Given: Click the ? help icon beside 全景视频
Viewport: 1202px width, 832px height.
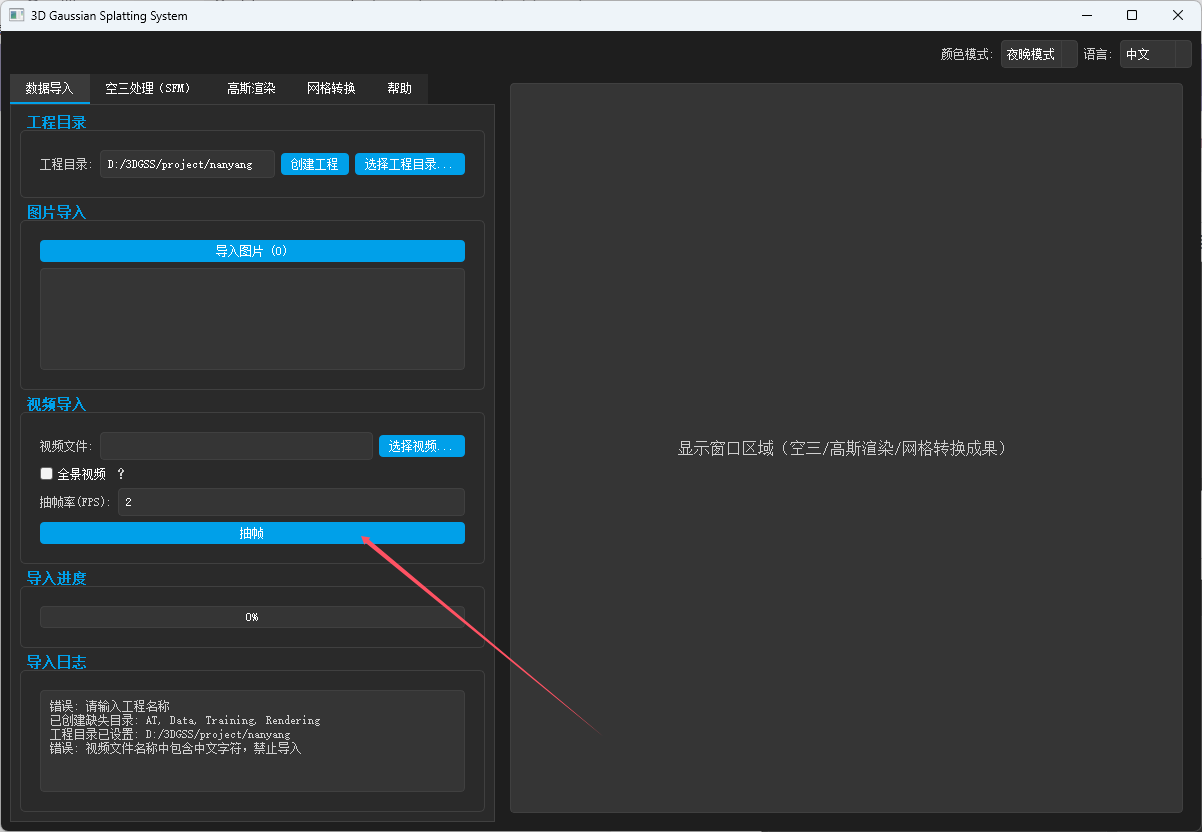Looking at the screenshot, I should [121, 474].
